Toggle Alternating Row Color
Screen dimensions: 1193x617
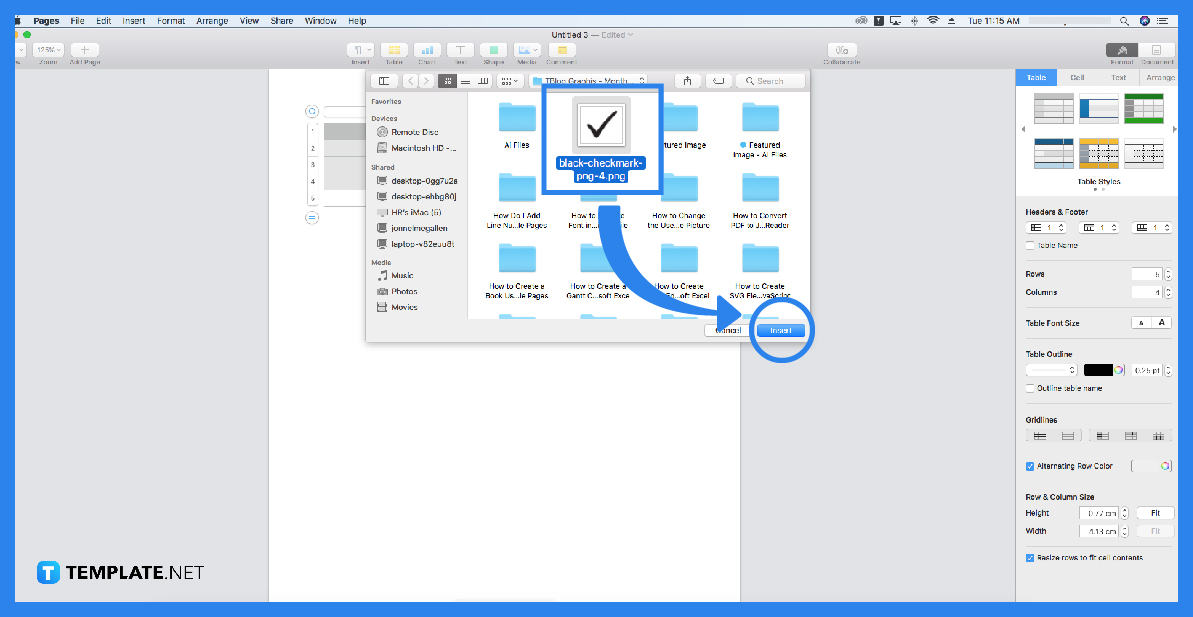[1030, 466]
